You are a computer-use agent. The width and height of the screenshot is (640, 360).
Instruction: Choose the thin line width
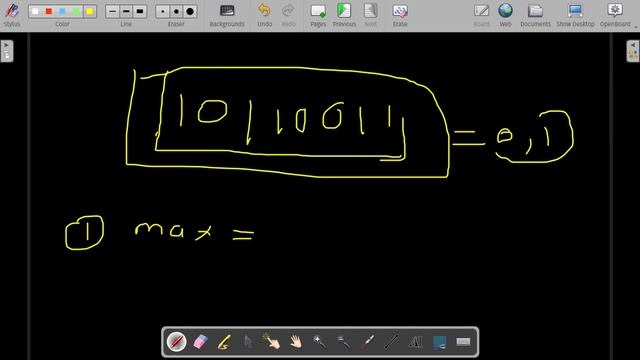click(113, 11)
